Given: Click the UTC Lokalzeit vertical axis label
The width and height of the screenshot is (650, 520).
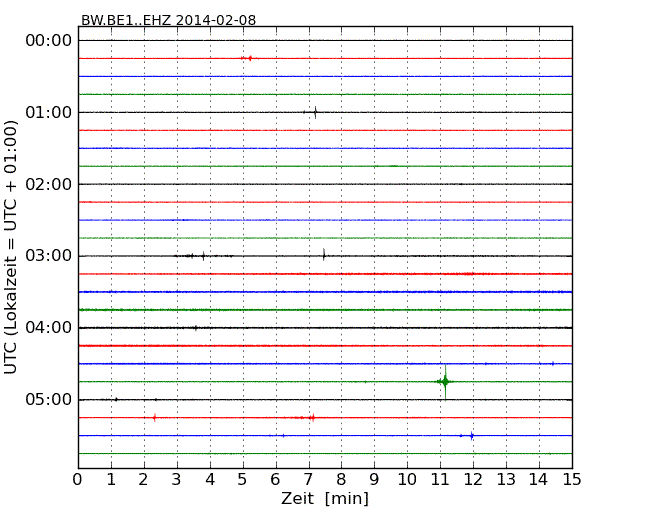Looking at the screenshot, I should click(x=10, y=247).
